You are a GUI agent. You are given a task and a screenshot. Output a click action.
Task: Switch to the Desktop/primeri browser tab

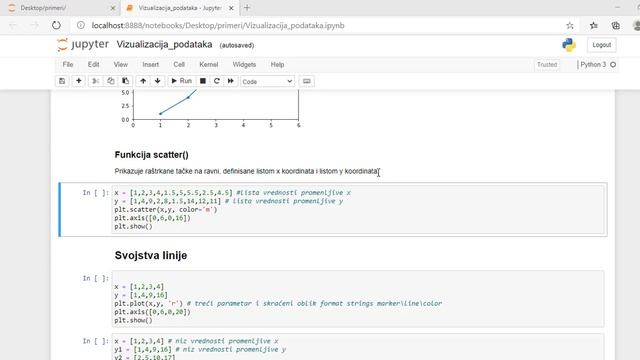click(61, 8)
